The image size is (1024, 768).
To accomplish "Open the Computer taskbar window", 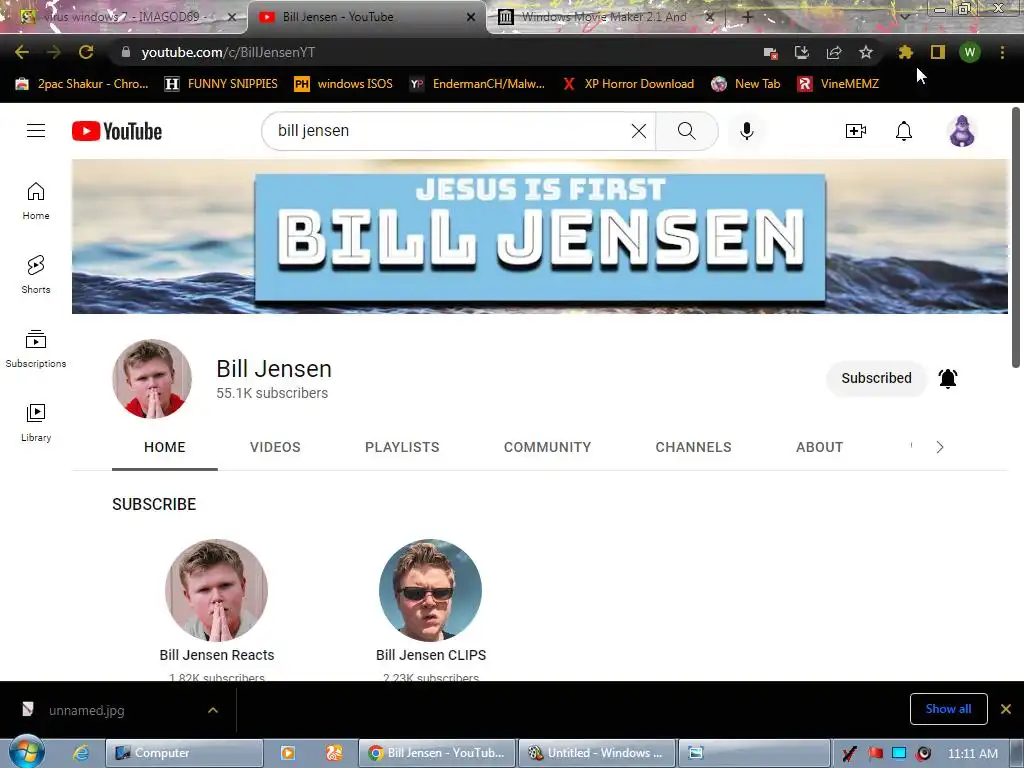I will pos(184,753).
